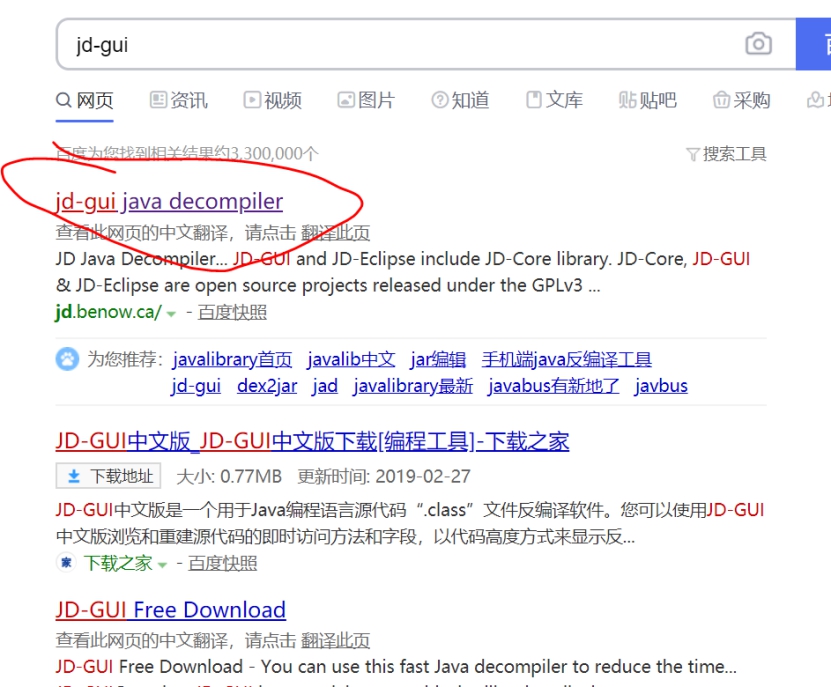Click the result count text 3,300,000个
The image size is (831, 687).
pos(273,154)
